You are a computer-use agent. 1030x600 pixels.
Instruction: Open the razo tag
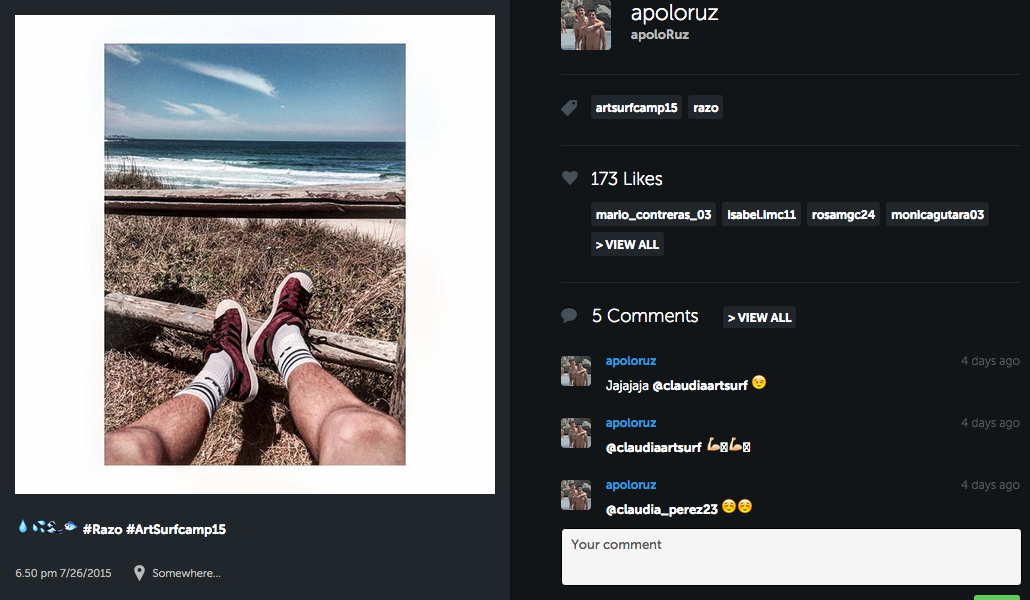pyautogui.click(x=705, y=107)
